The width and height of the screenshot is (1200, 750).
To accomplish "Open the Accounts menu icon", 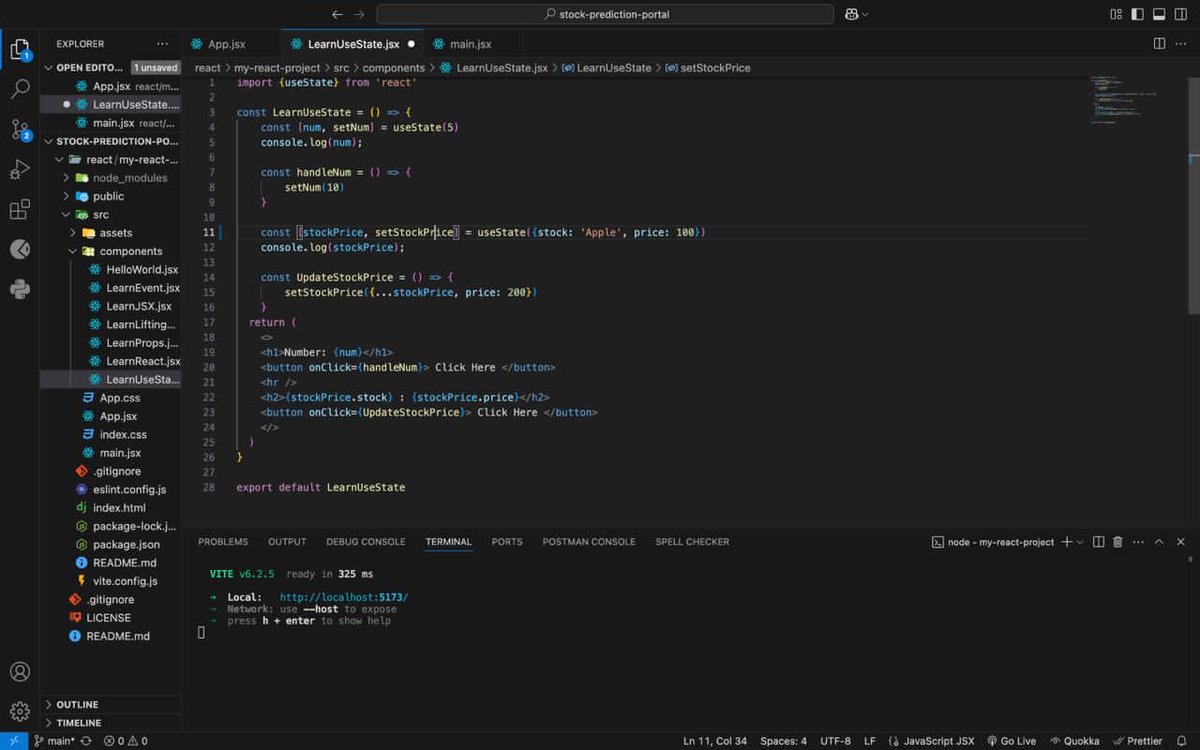I will click(x=20, y=672).
